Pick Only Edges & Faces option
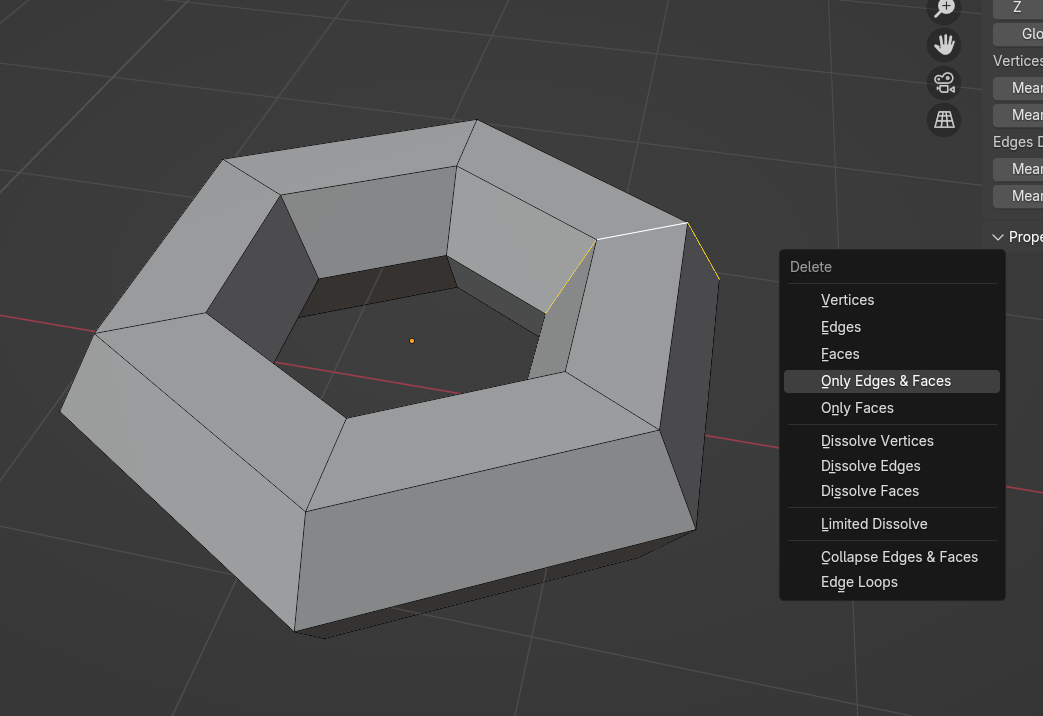1043x716 pixels. point(891,381)
